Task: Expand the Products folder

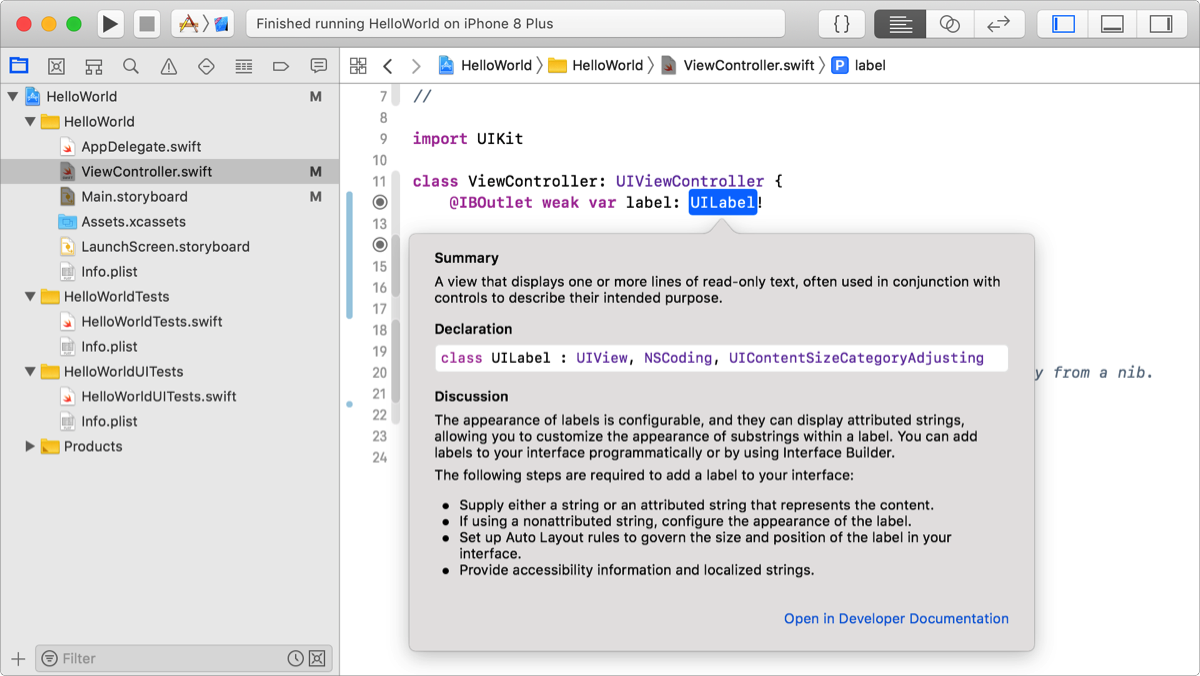Action: (30, 447)
